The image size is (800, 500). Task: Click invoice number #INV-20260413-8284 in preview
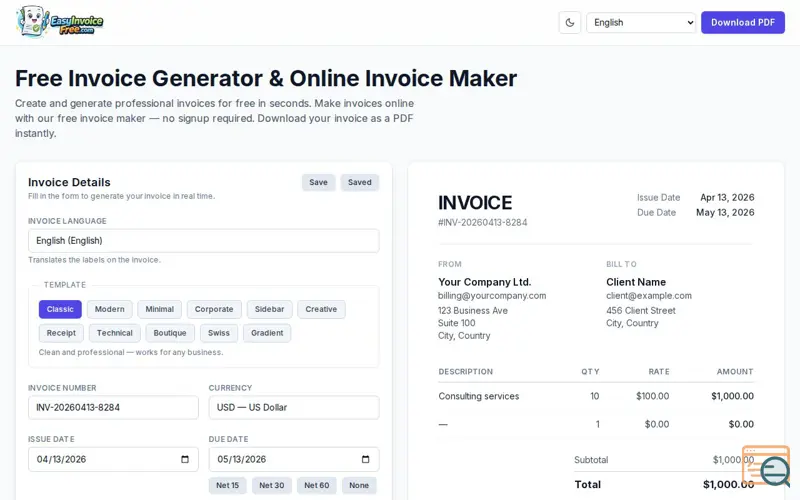[483, 222]
